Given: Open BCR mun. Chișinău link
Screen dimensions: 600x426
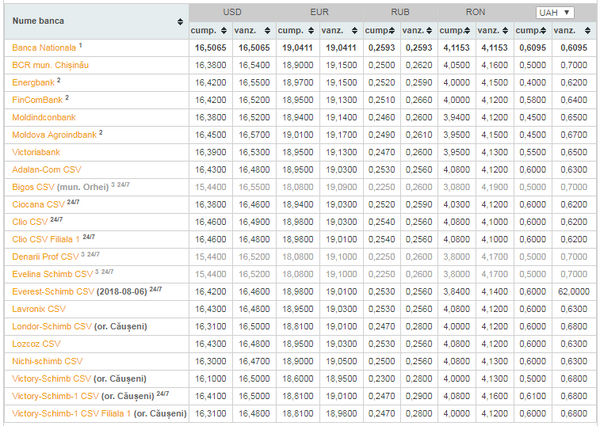Looking at the screenshot, I should coord(50,65).
